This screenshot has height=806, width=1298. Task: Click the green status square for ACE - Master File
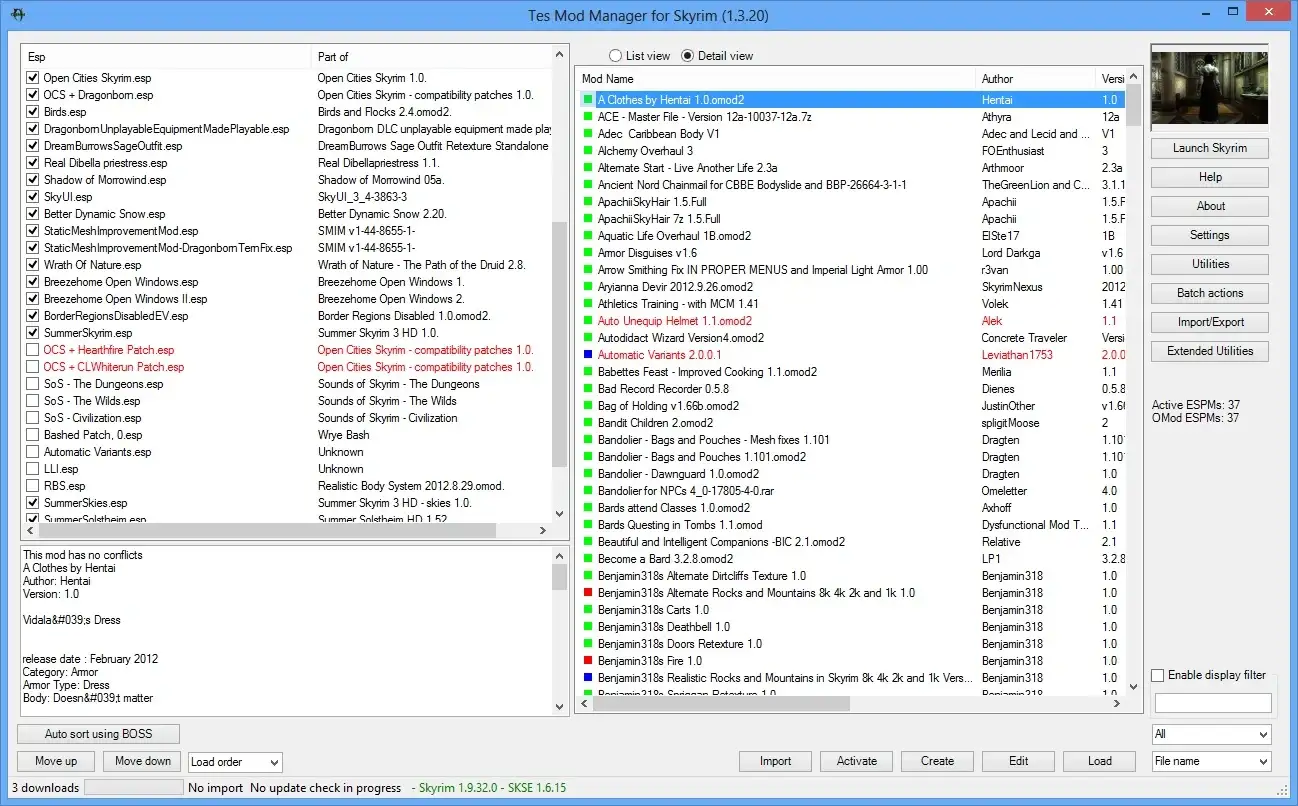click(589, 116)
